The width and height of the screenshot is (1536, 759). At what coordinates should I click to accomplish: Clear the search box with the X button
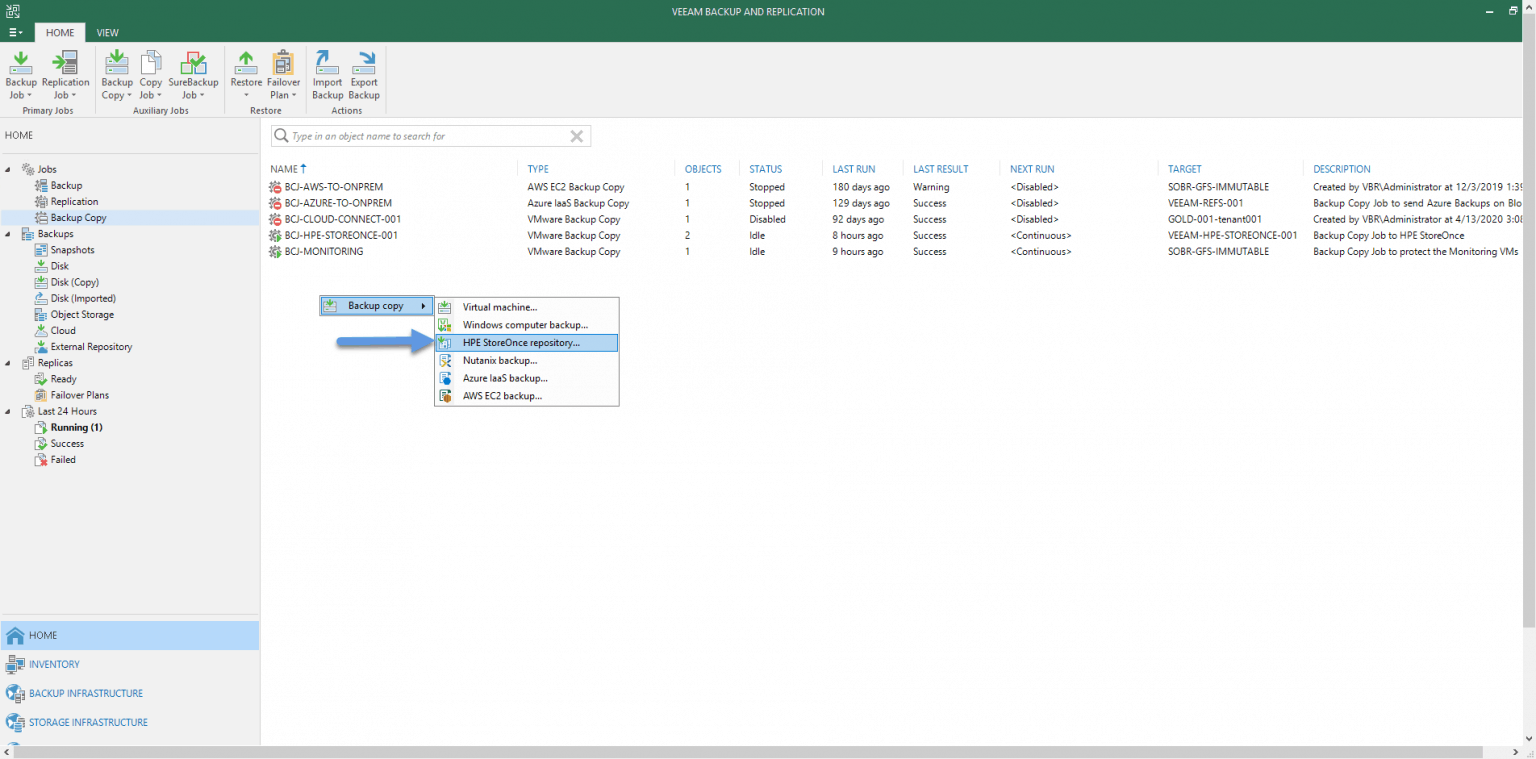click(x=576, y=135)
